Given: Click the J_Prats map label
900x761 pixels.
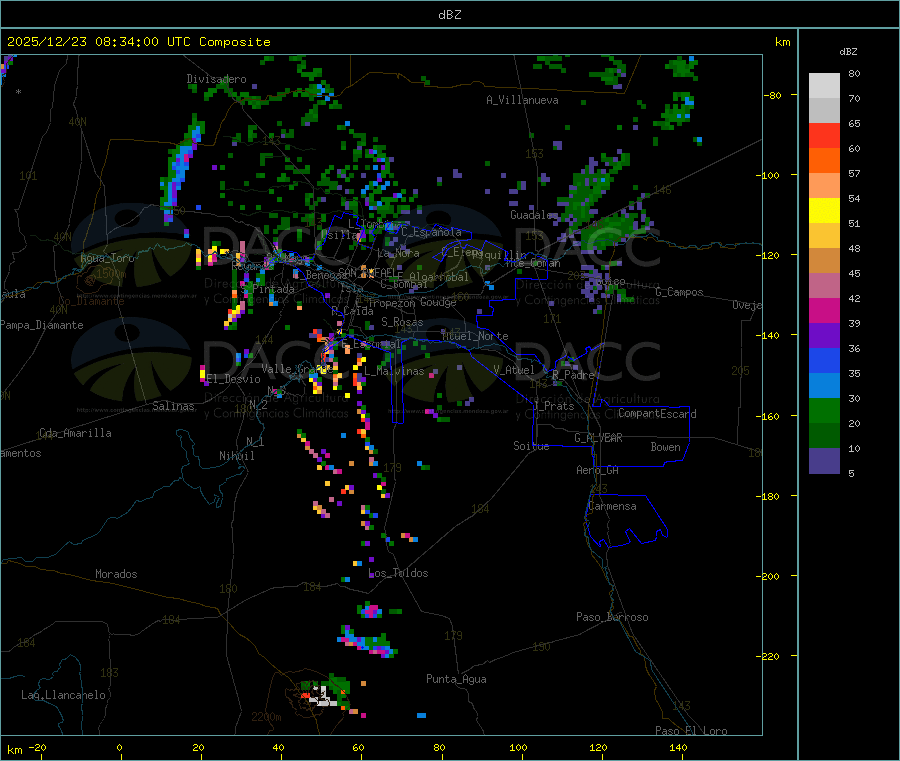Looking at the screenshot, I should pos(553,406).
